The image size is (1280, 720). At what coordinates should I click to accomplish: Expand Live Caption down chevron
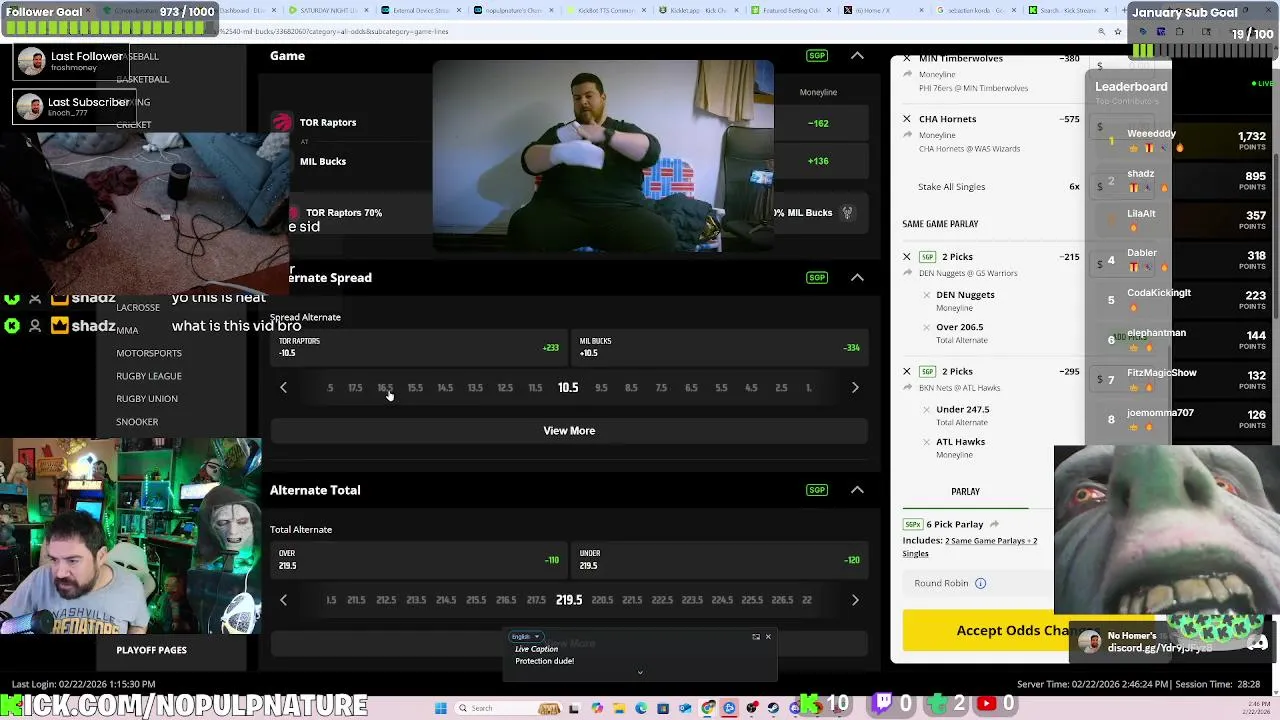640,672
